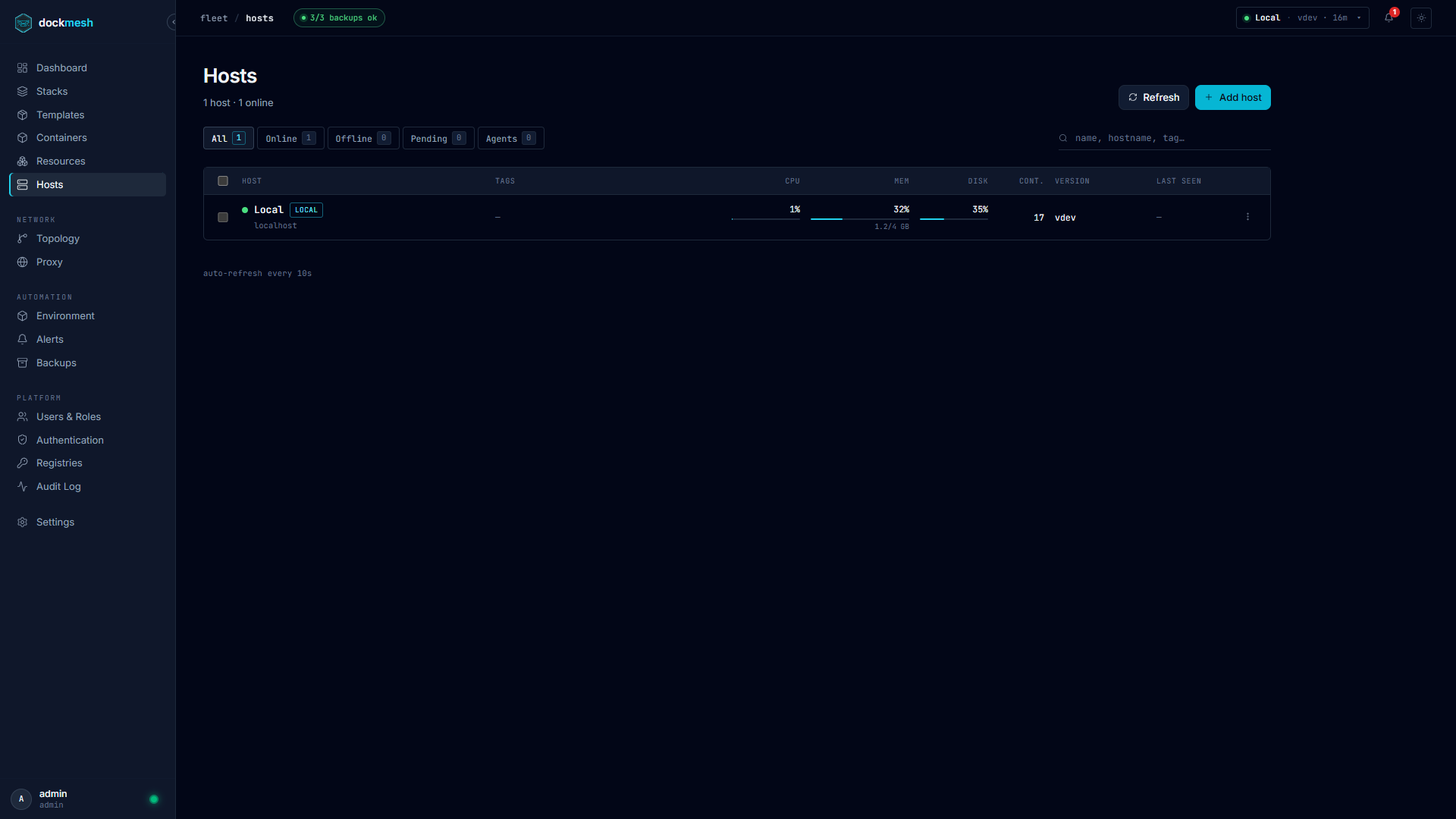Open Settings page label
Image resolution: width=1456 pixels, height=819 pixels.
[x=55, y=522]
